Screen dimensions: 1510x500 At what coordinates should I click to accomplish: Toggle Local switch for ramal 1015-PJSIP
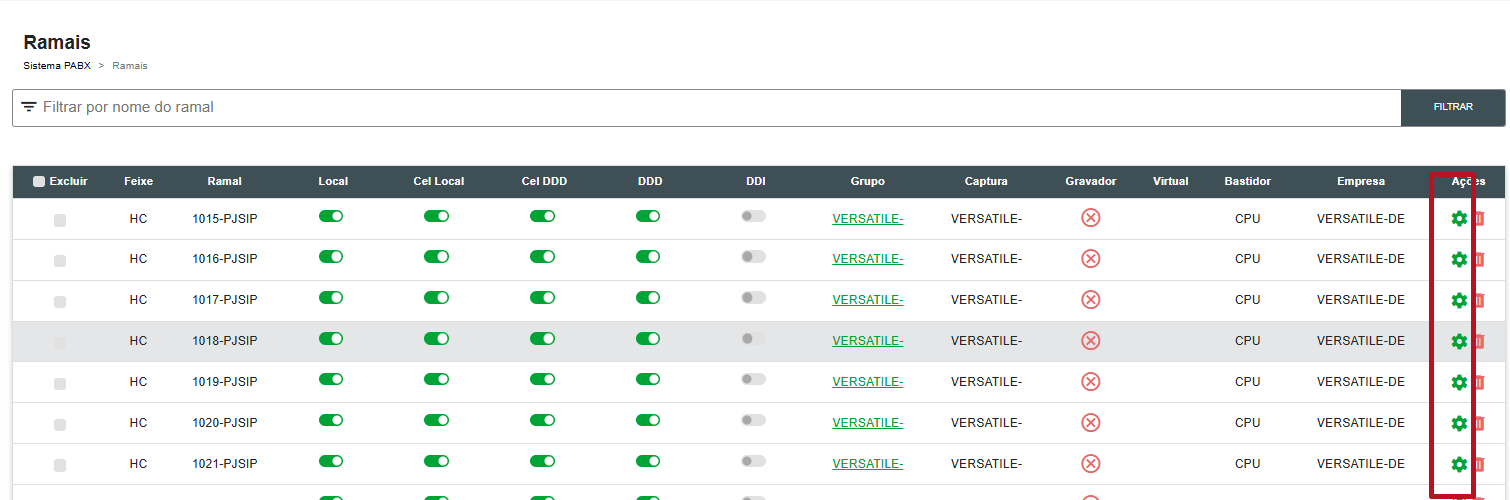[331, 216]
